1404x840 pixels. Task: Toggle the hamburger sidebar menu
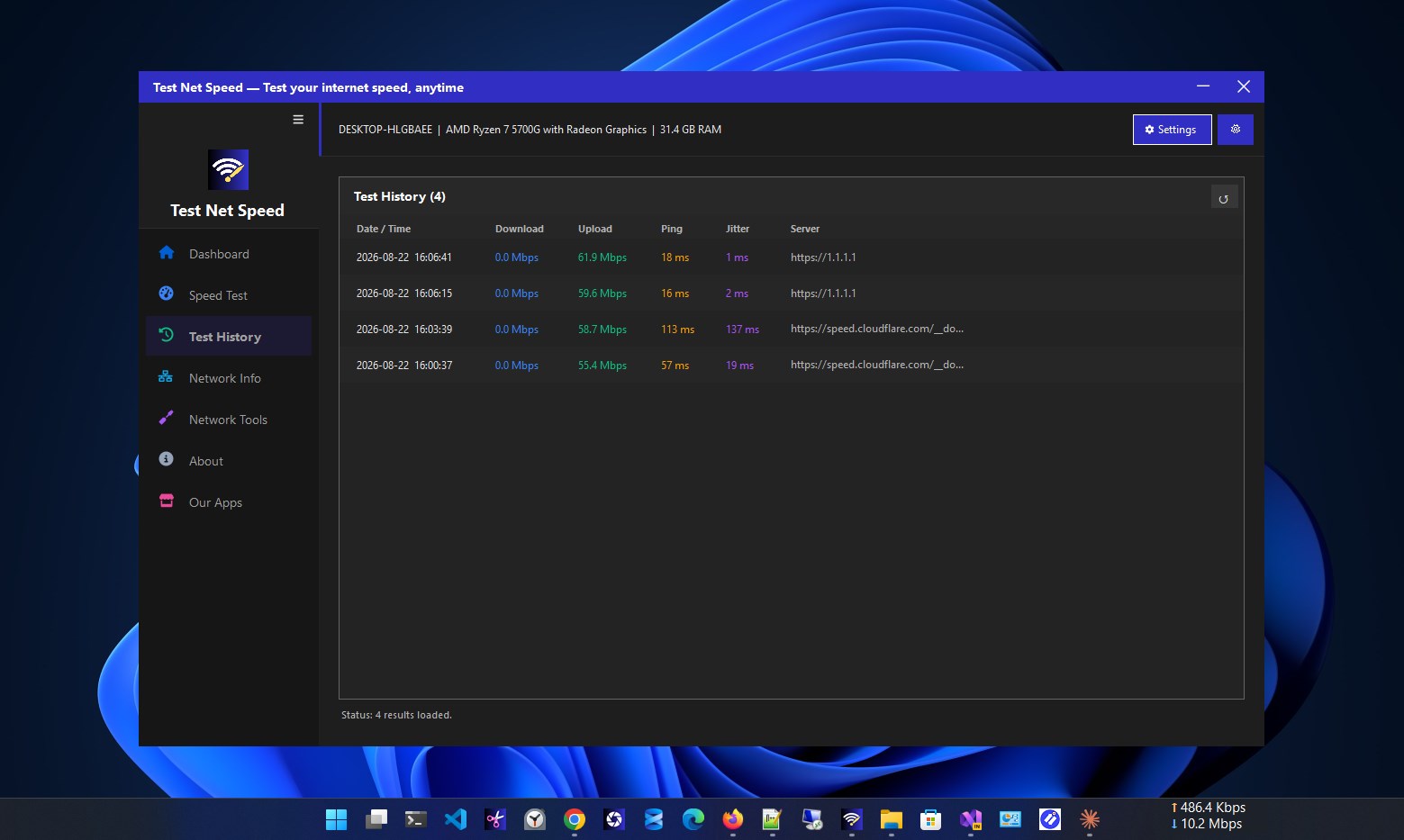(298, 120)
